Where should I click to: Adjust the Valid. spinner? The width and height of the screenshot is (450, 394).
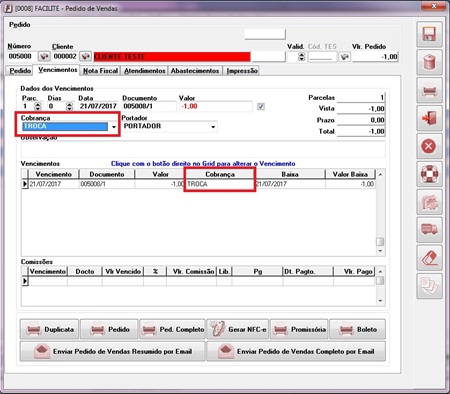click(301, 57)
